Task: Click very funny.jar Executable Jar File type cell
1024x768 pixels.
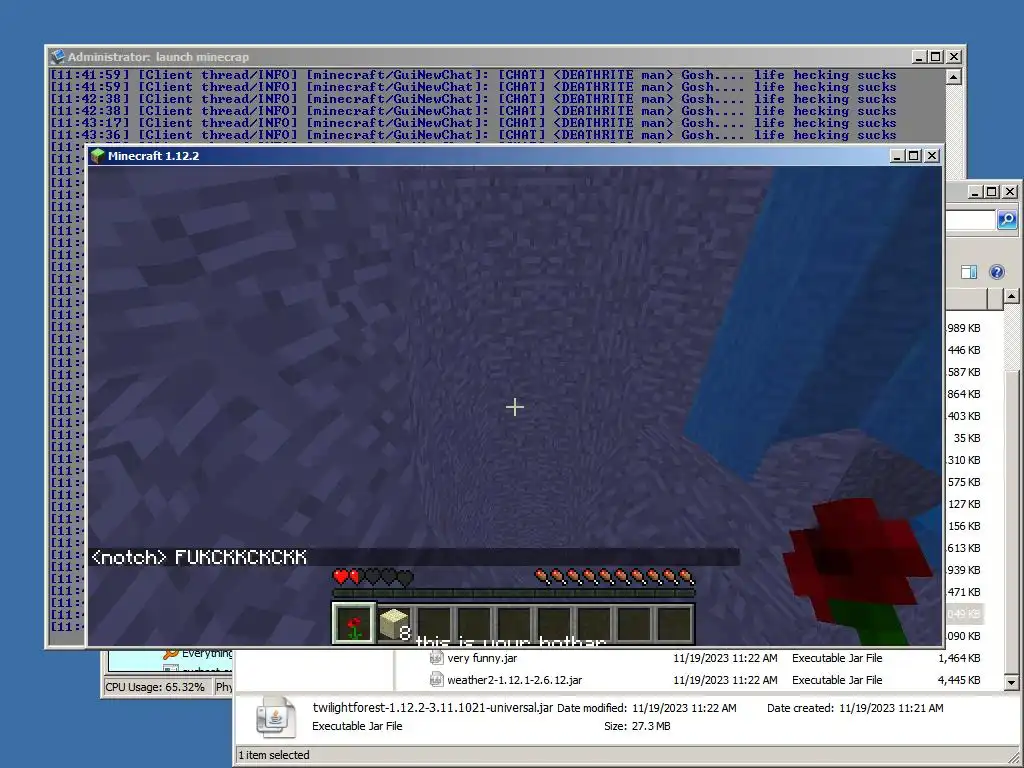Action: 837,658
